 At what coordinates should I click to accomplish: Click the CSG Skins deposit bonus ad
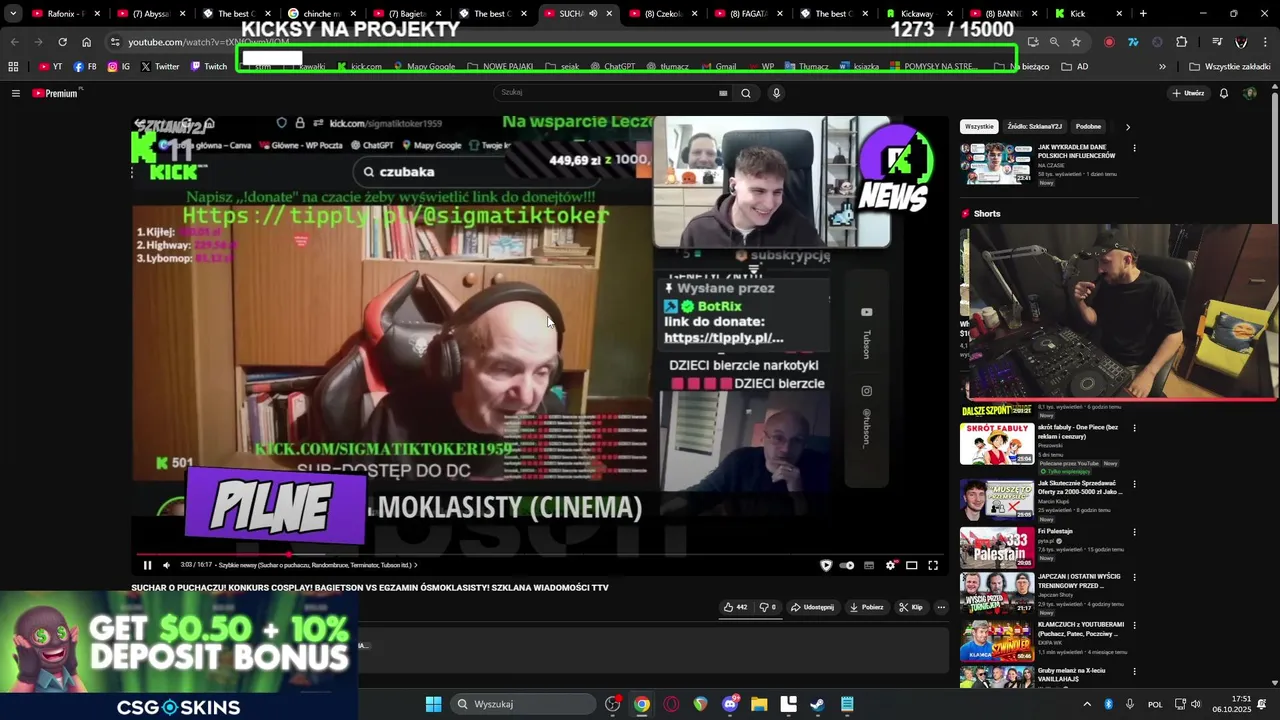click(x=179, y=655)
